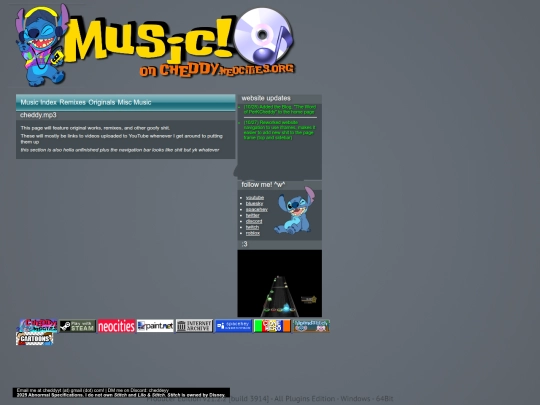540x405 pixels.
Task: Follow the bluesky link
Action: (x=255, y=204)
